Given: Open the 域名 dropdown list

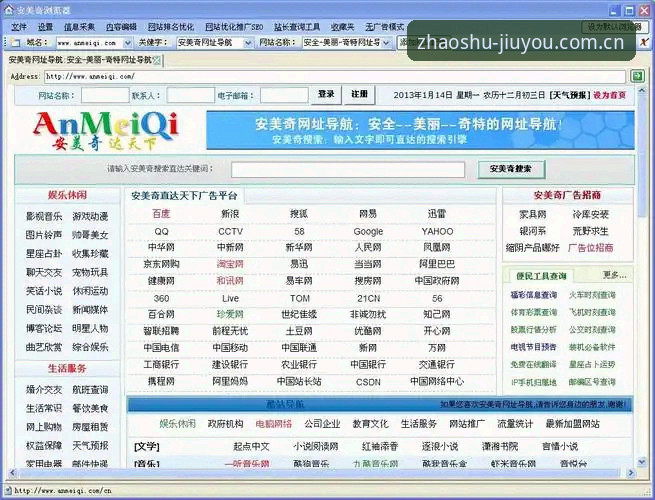Looking at the screenshot, I should click(128, 43).
